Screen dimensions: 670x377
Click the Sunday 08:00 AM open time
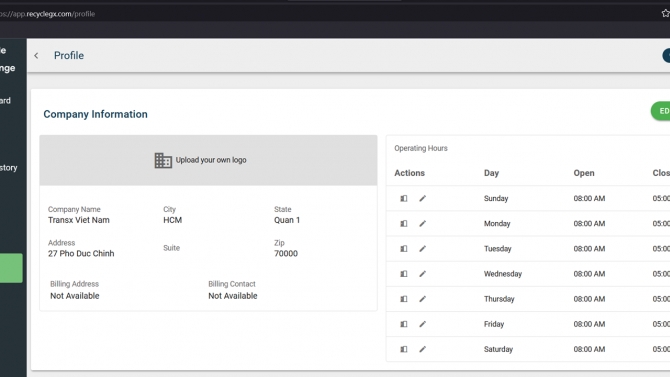[x=589, y=198]
